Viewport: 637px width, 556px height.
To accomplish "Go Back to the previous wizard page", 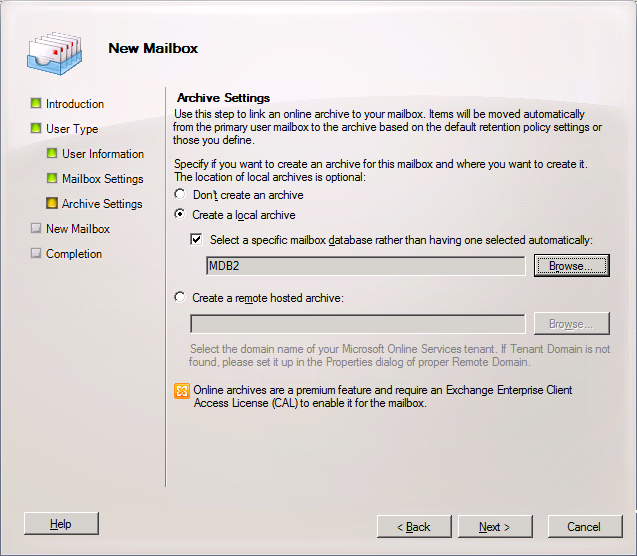I will [414, 527].
